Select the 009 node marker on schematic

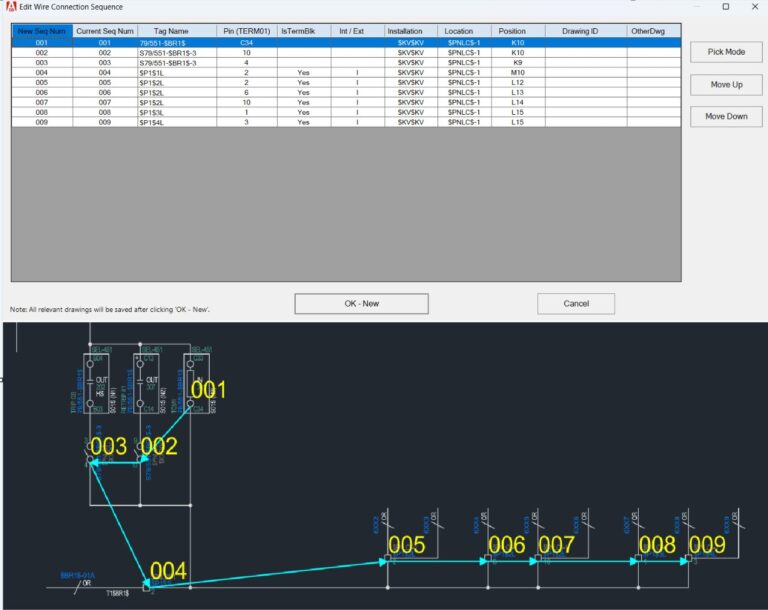pyautogui.click(x=707, y=545)
